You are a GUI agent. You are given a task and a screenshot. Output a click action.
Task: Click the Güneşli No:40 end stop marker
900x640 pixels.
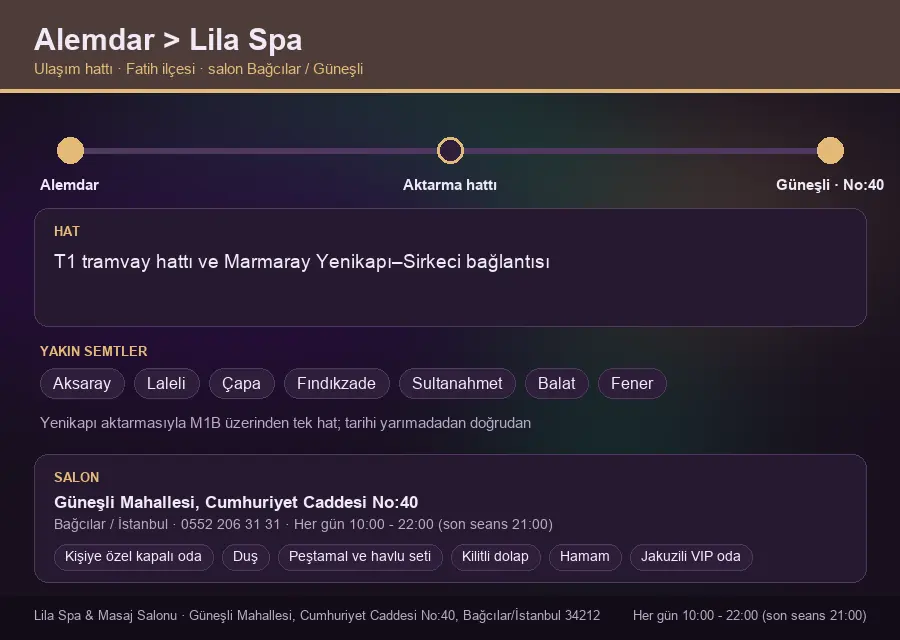pos(830,150)
